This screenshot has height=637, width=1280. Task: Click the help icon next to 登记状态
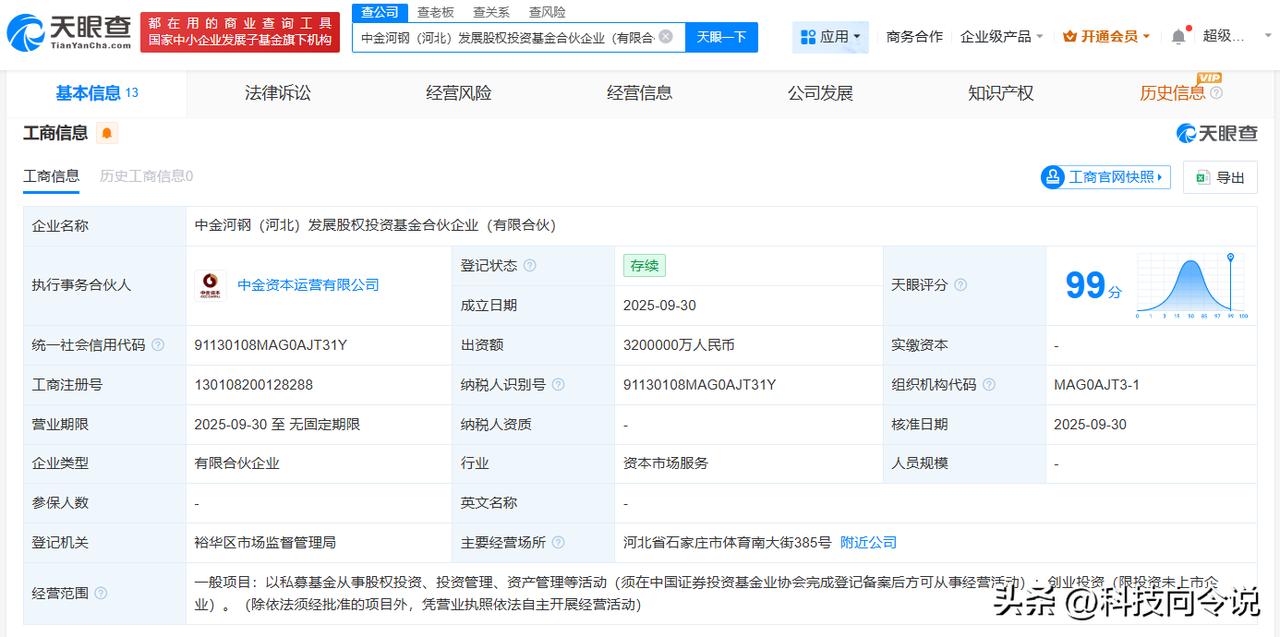point(530,266)
